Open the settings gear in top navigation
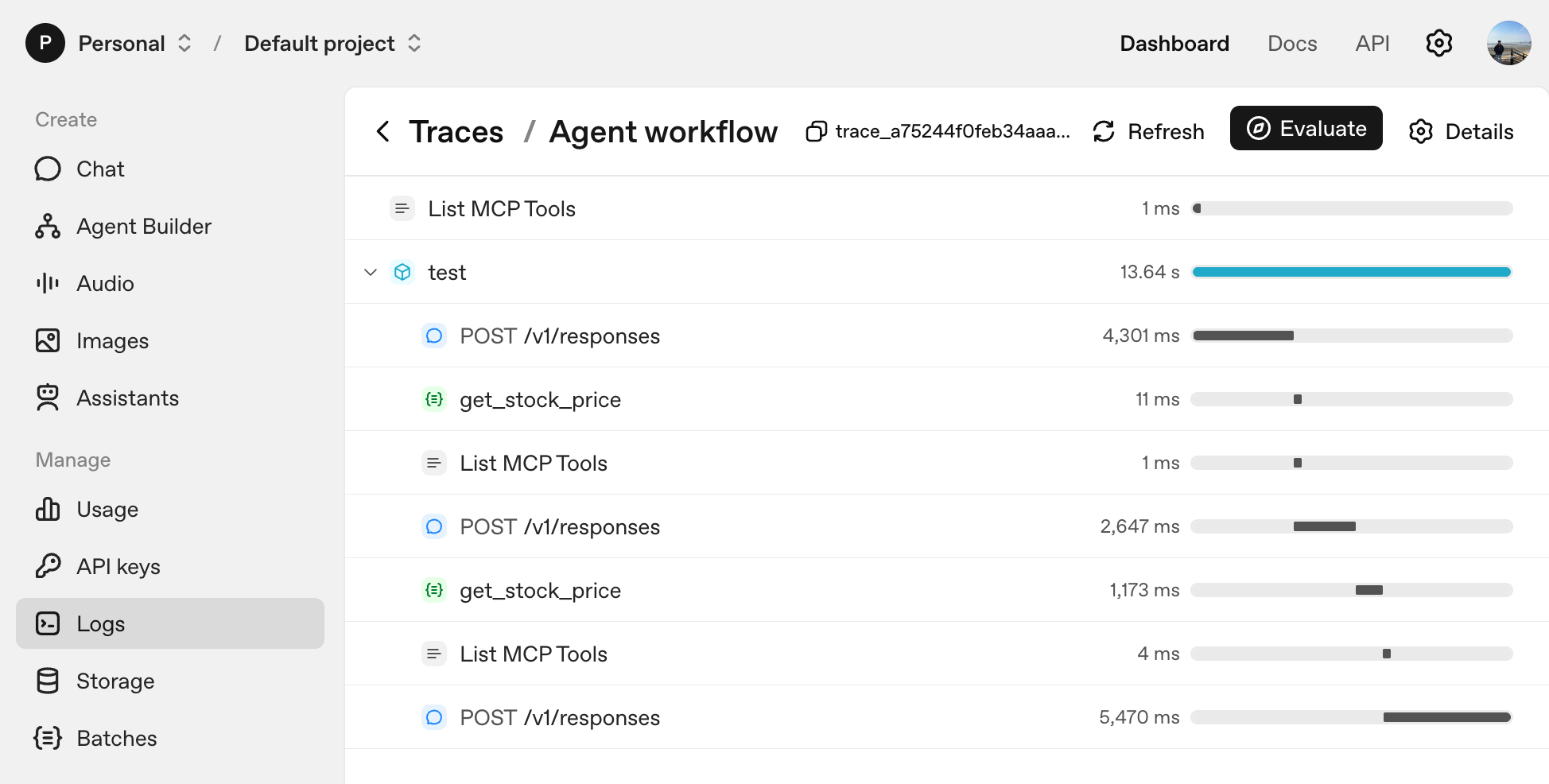The height and width of the screenshot is (784, 1549). pos(1438,43)
